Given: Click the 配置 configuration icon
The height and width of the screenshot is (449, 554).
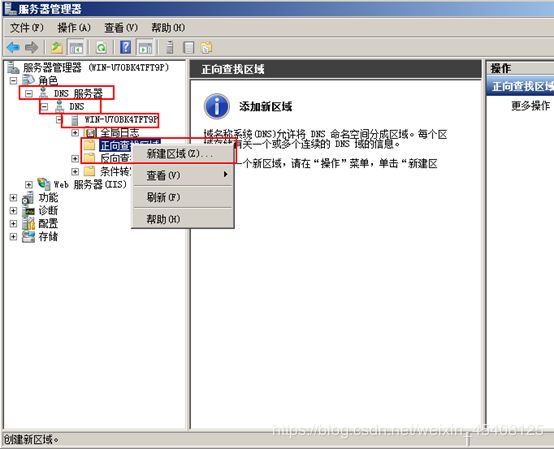Looking at the screenshot, I should 28,224.
